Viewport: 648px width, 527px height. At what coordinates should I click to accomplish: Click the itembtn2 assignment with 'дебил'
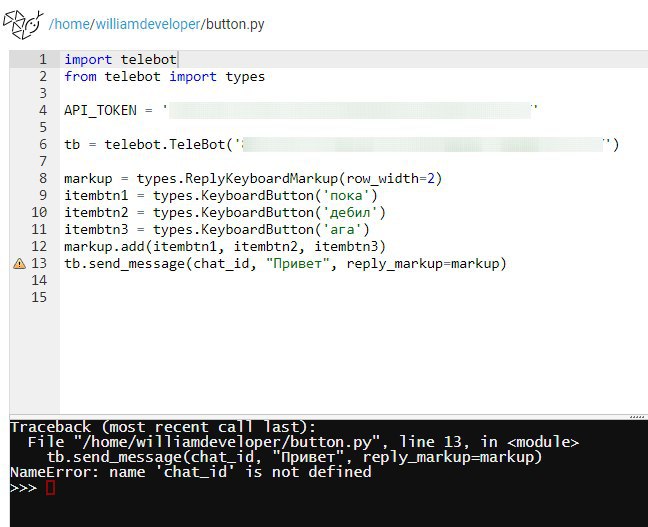(225, 212)
